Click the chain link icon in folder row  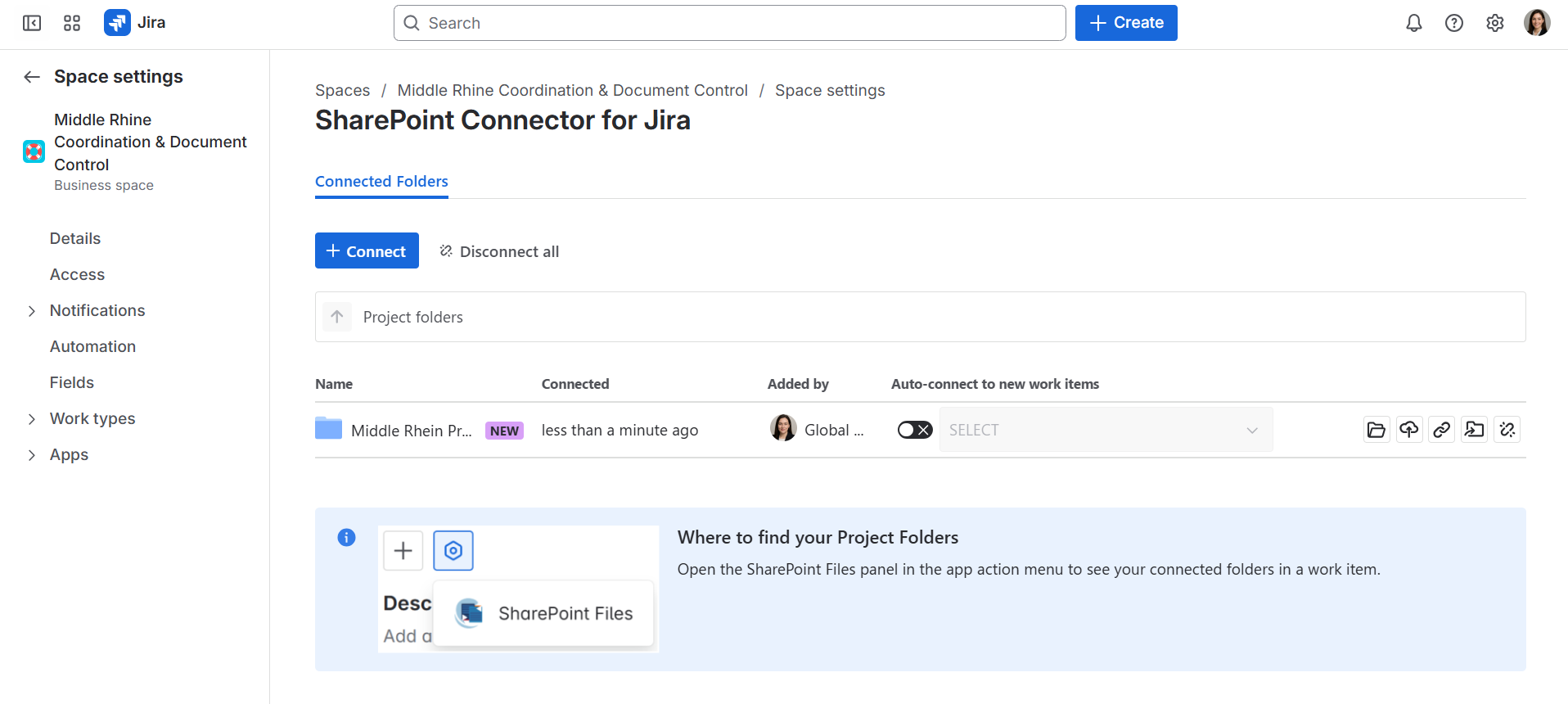pyautogui.click(x=1441, y=430)
